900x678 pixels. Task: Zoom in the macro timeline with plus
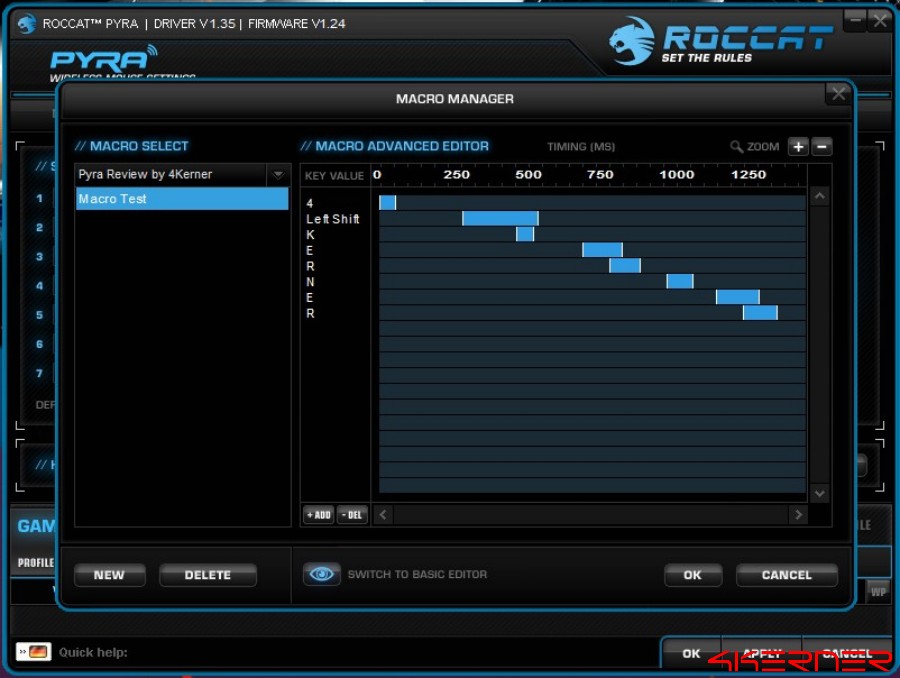tap(798, 147)
